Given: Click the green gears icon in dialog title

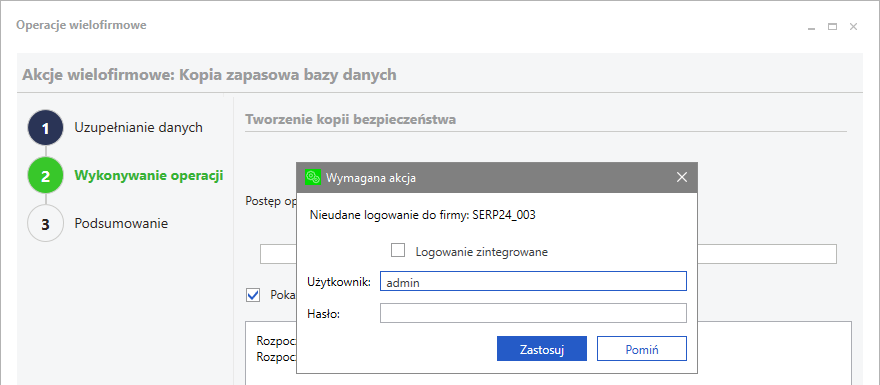Looking at the screenshot, I should [x=313, y=177].
